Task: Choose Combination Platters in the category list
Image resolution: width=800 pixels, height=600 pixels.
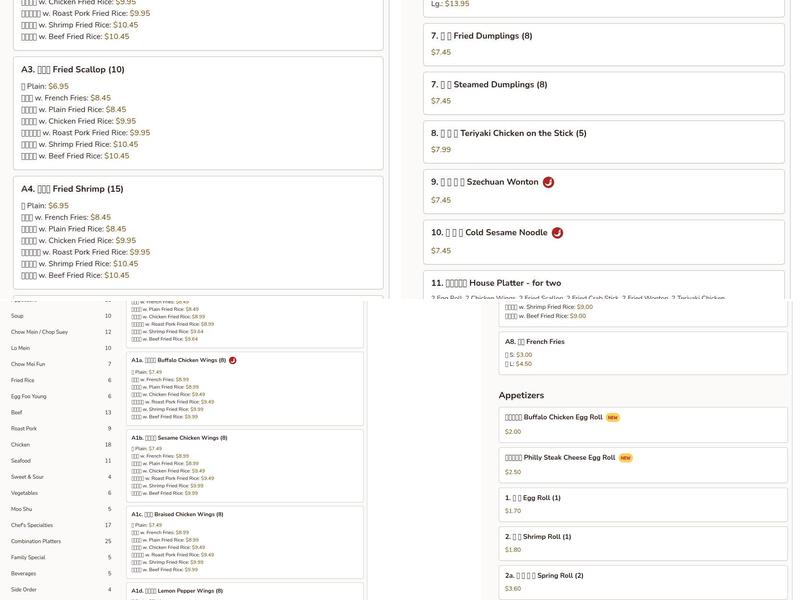Action: (x=36, y=541)
